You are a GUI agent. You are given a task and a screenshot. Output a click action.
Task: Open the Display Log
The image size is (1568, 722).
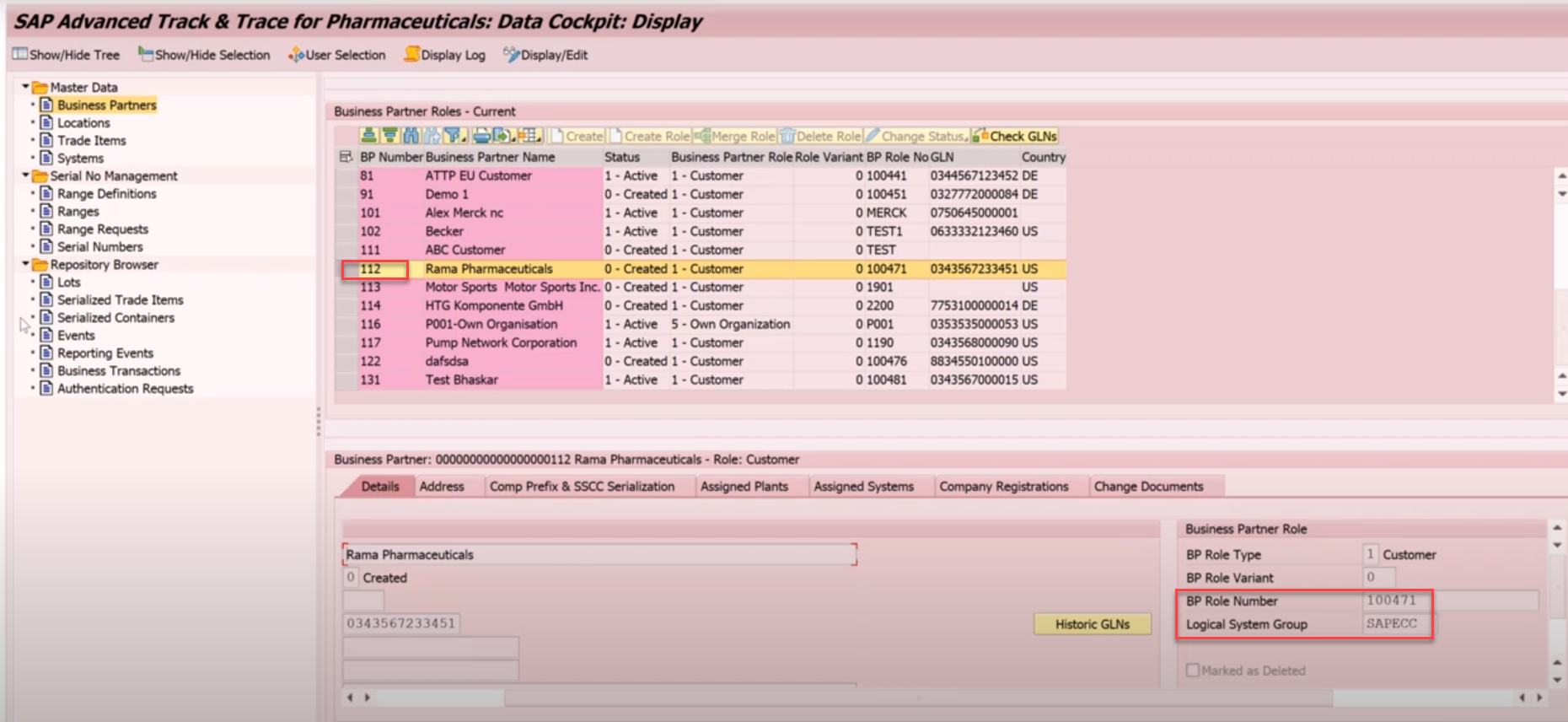coord(444,55)
